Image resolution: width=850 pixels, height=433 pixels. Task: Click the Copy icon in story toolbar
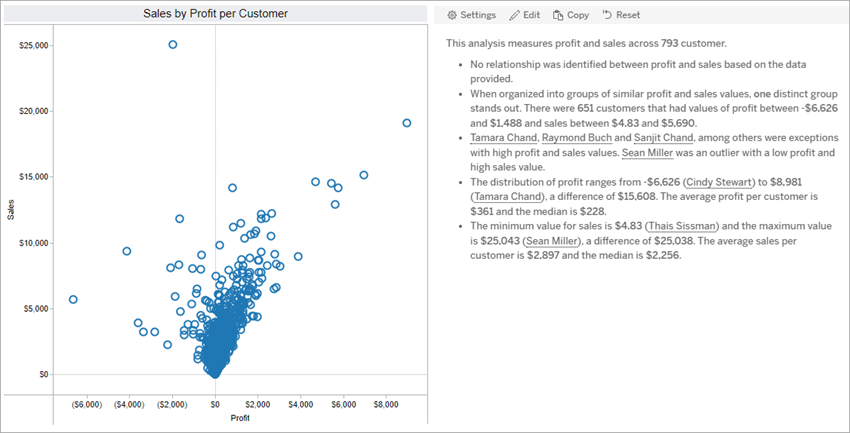[559, 15]
